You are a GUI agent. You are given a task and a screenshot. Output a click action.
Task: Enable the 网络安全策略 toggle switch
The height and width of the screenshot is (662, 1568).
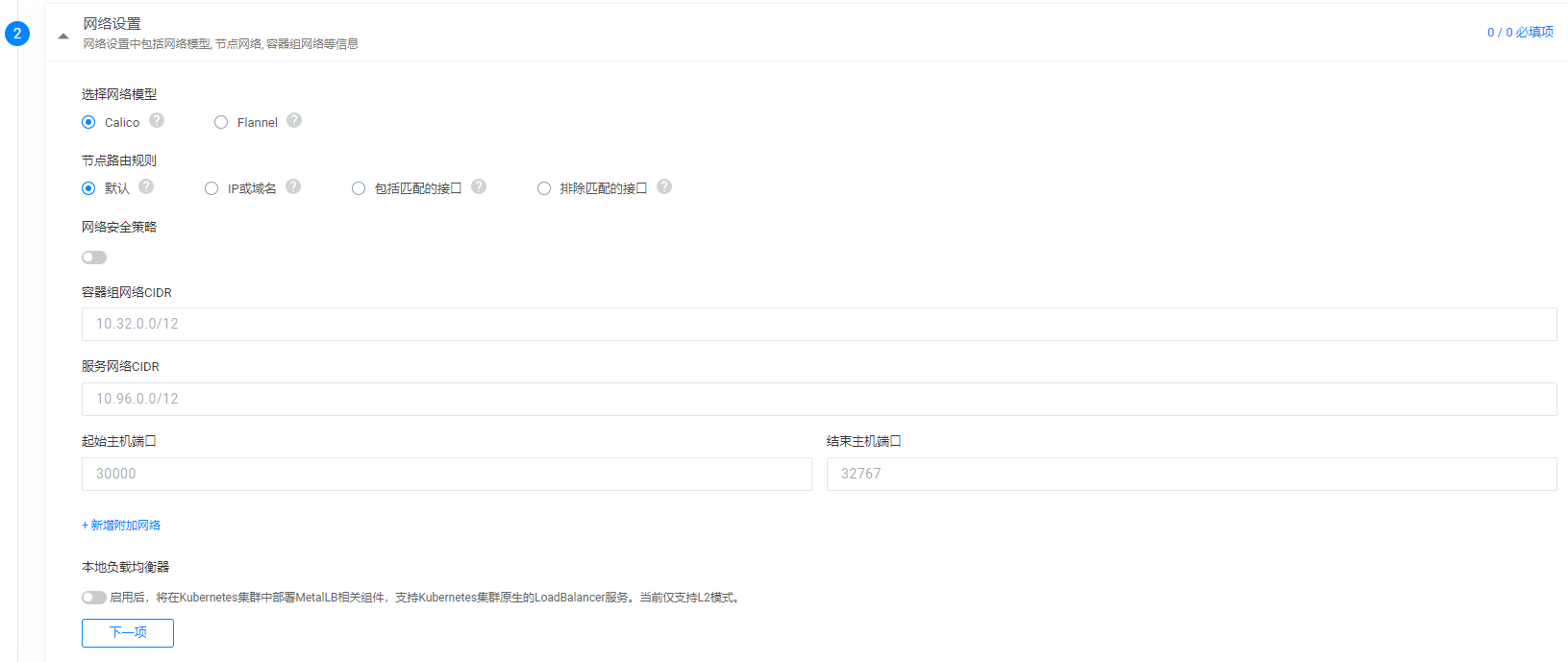pos(94,257)
